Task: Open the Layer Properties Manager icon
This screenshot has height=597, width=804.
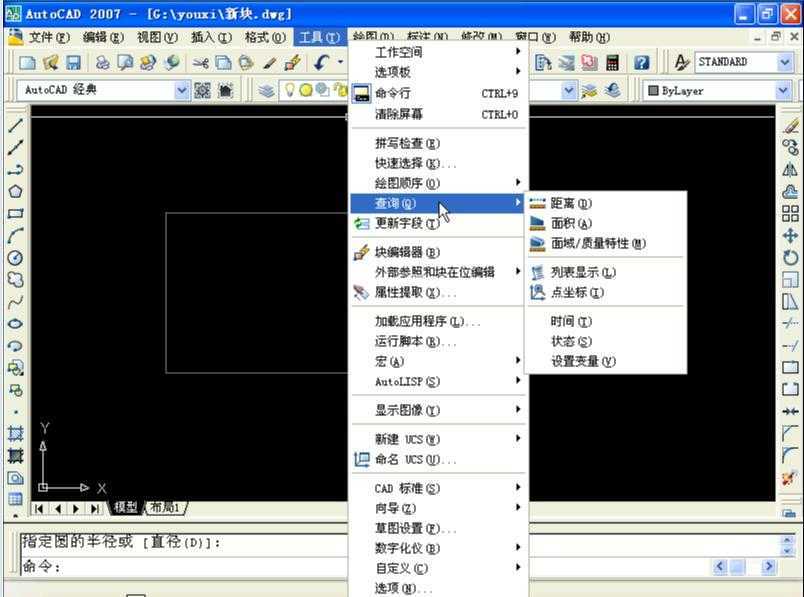Action: point(266,91)
